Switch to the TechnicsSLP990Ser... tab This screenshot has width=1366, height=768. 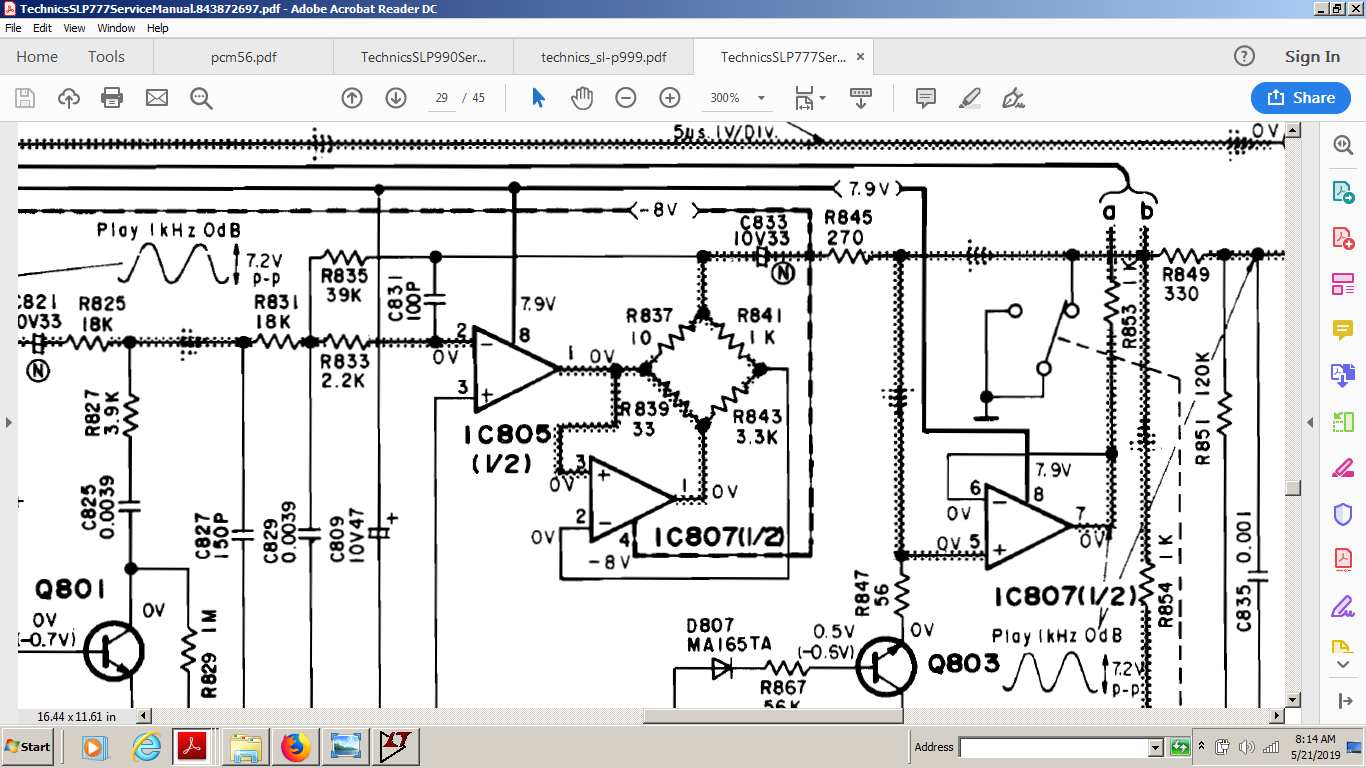tap(422, 57)
